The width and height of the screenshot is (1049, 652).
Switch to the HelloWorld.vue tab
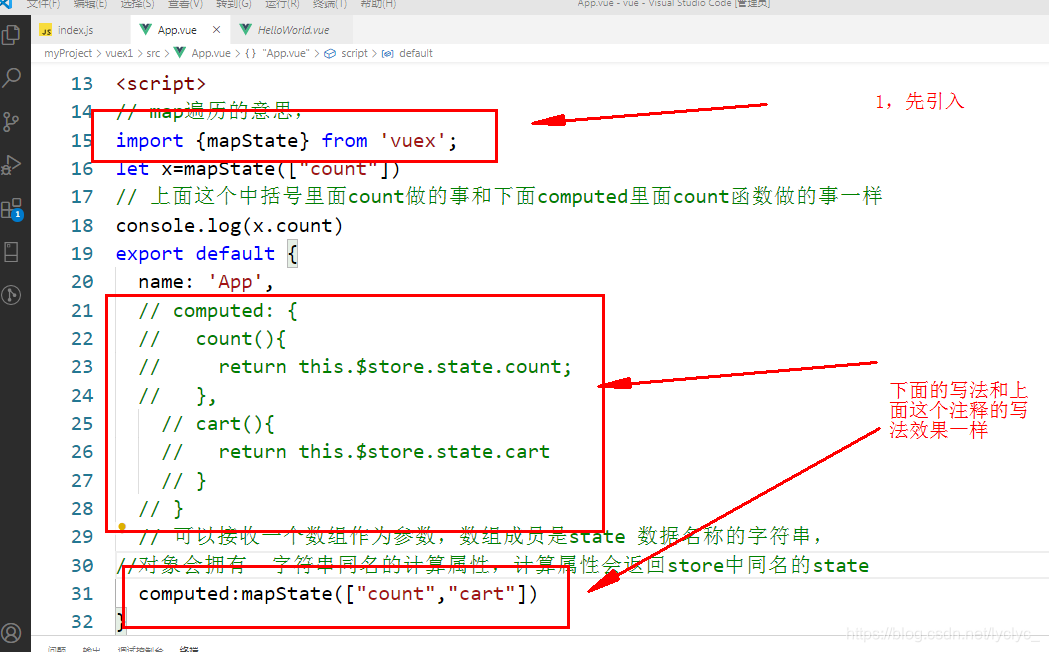292,30
